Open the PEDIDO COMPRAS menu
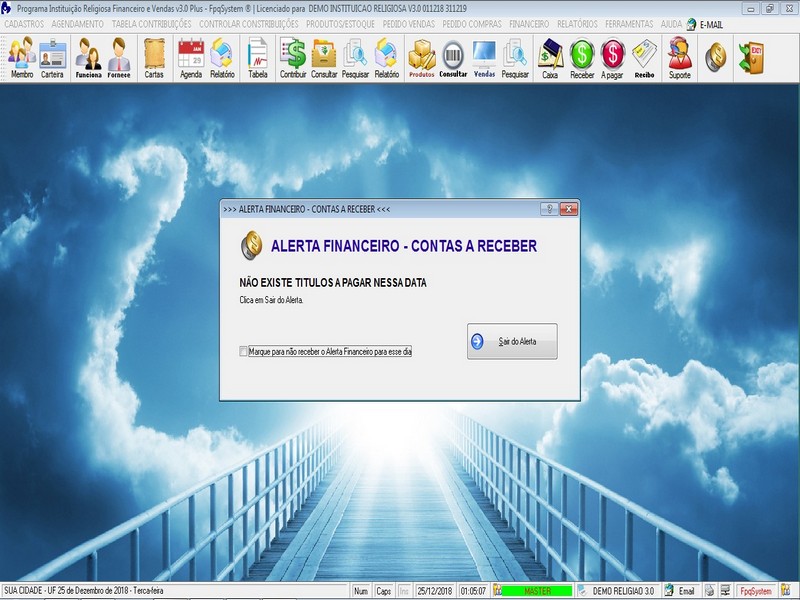800x600 pixels. [472, 24]
